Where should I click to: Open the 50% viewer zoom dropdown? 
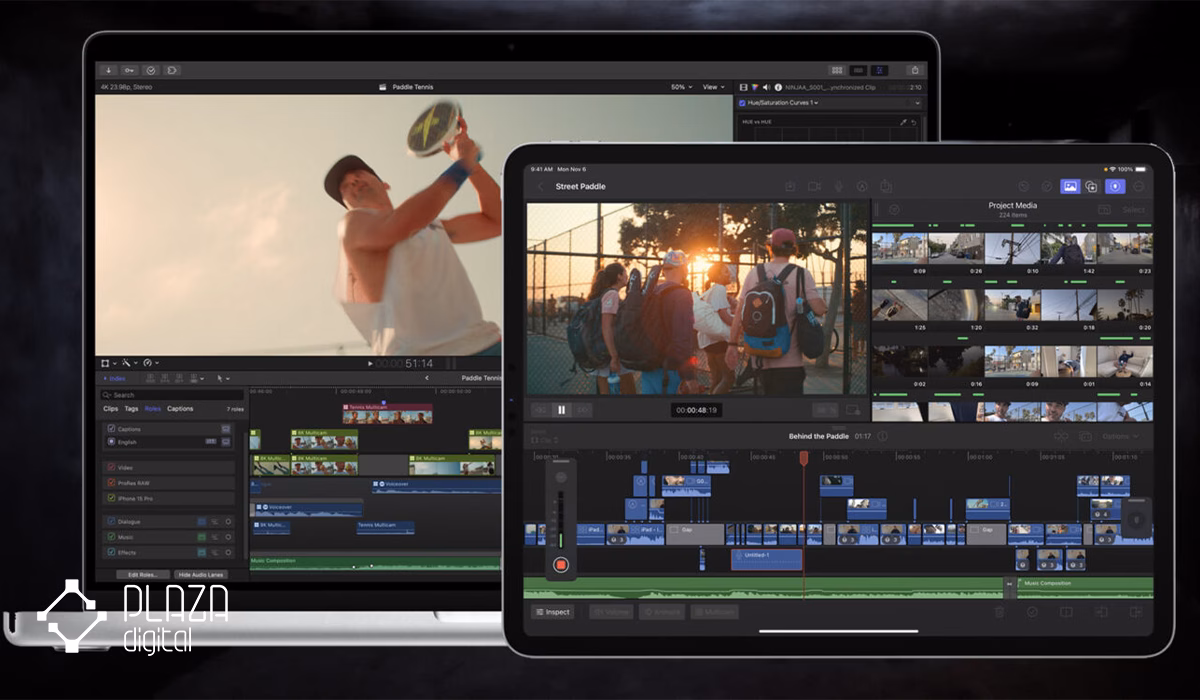681,87
